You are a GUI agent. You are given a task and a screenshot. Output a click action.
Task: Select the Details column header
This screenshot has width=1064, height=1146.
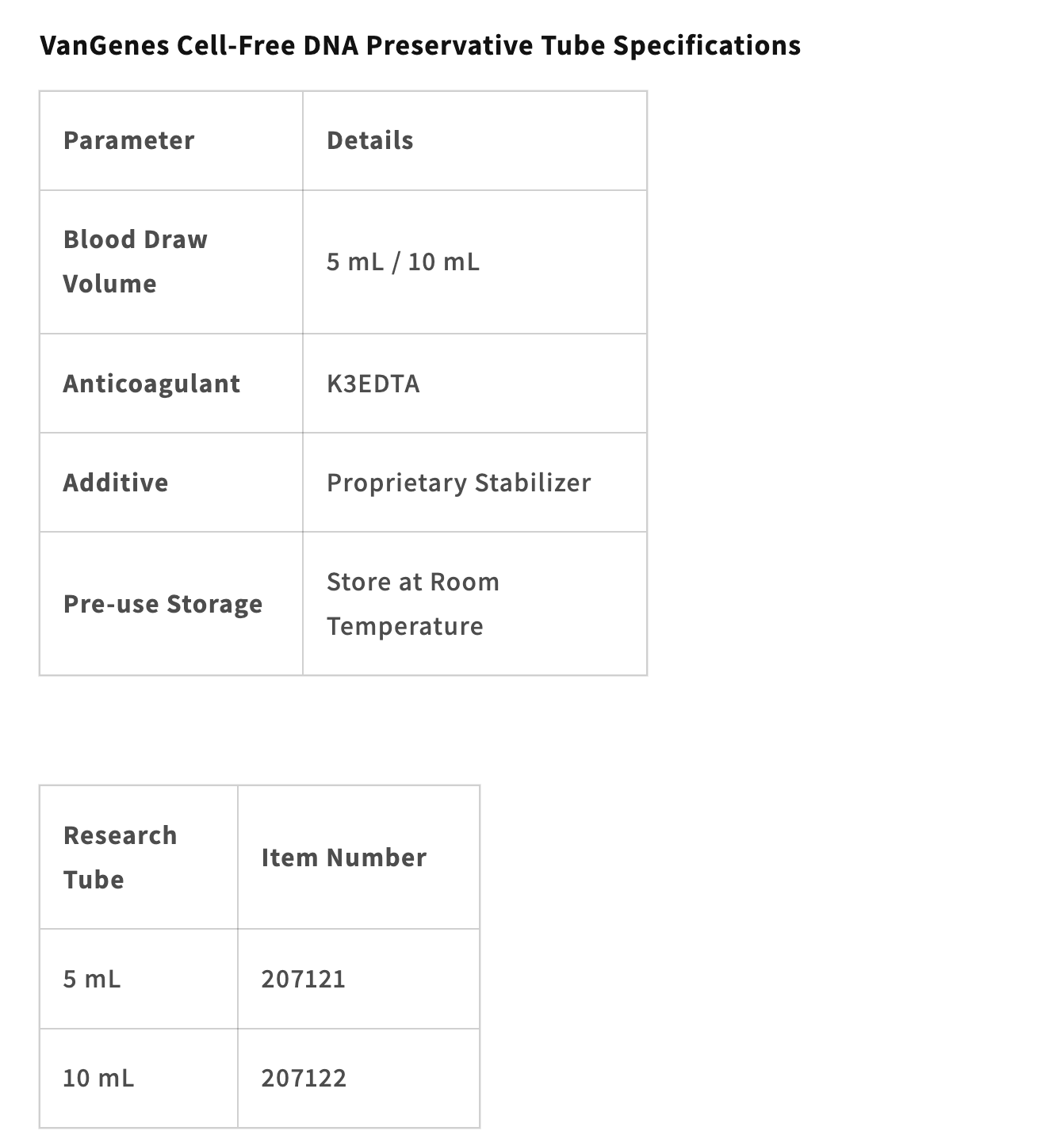point(369,141)
